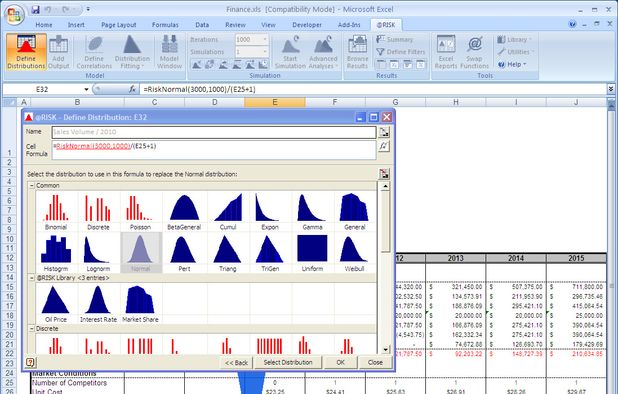
Task: Click the Office button
Action: pos(15,15)
